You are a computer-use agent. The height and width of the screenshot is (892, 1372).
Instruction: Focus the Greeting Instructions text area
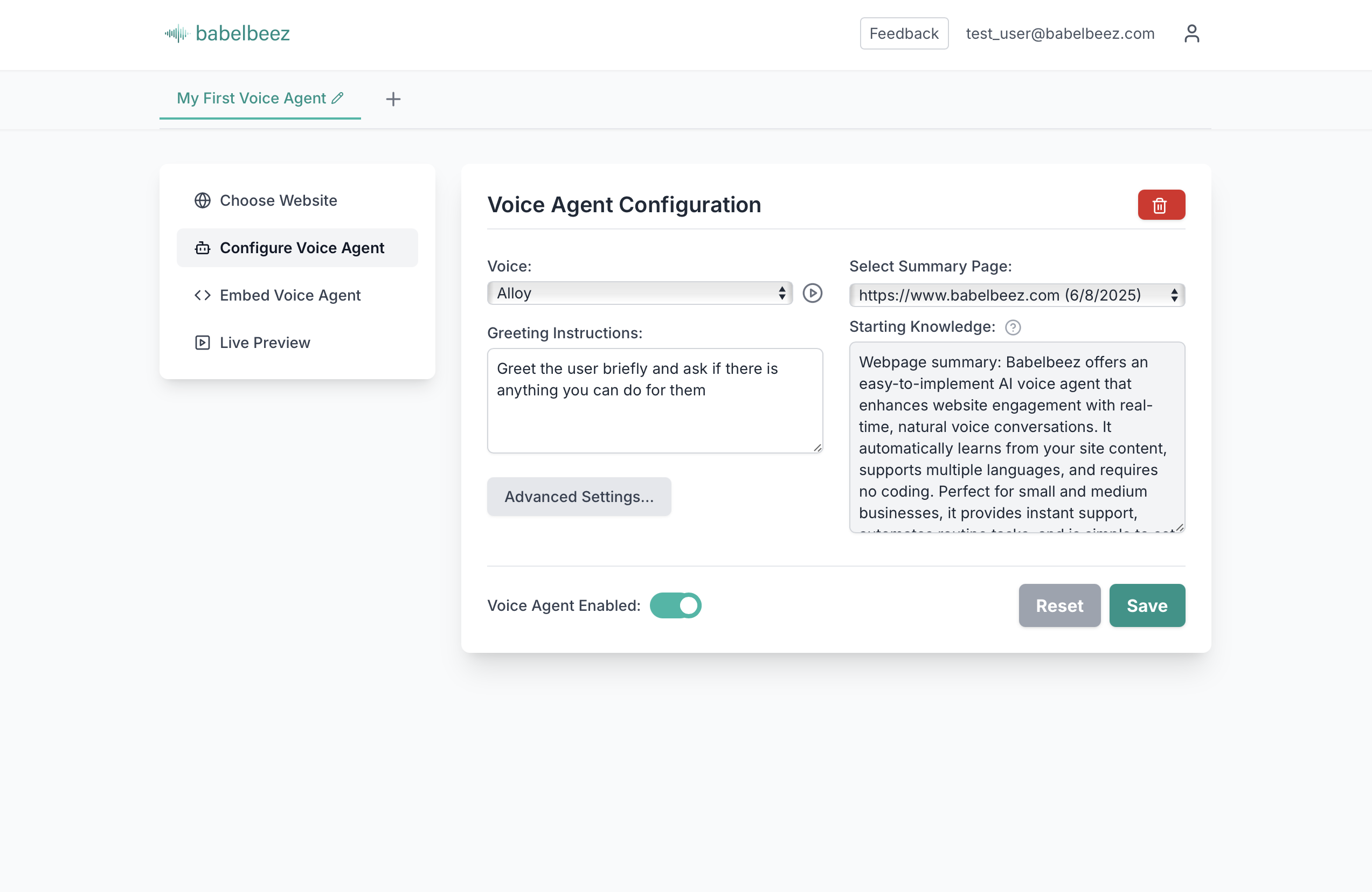click(655, 400)
